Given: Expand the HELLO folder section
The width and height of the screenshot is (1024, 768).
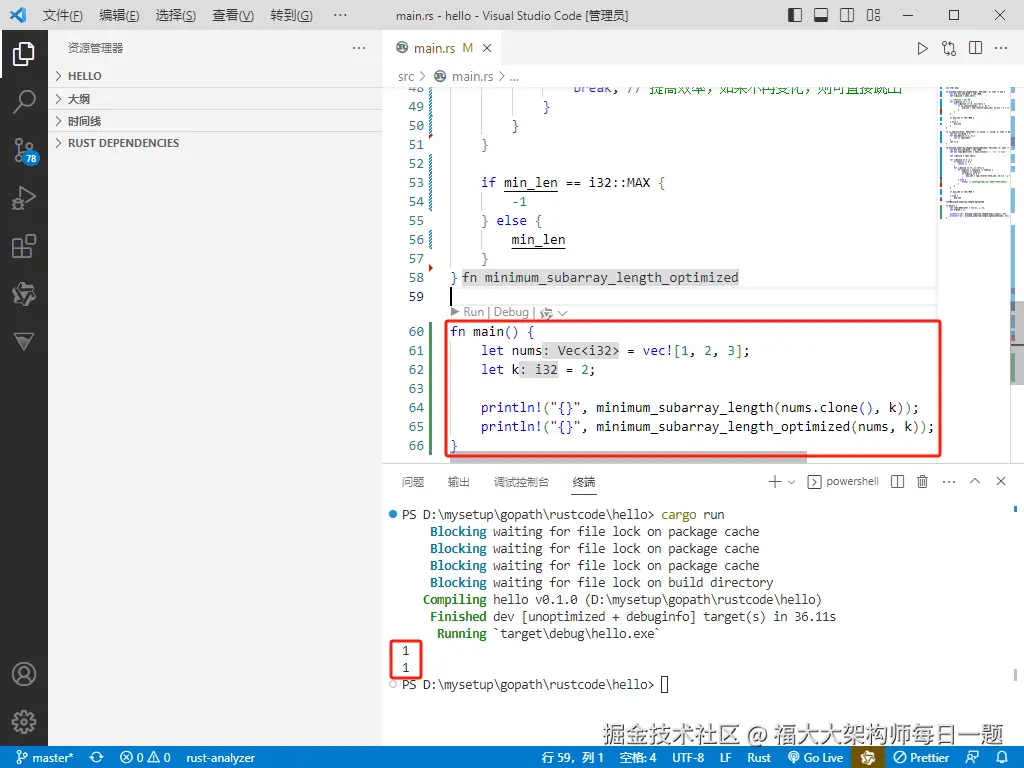Looking at the screenshot, I should [215, 76].
